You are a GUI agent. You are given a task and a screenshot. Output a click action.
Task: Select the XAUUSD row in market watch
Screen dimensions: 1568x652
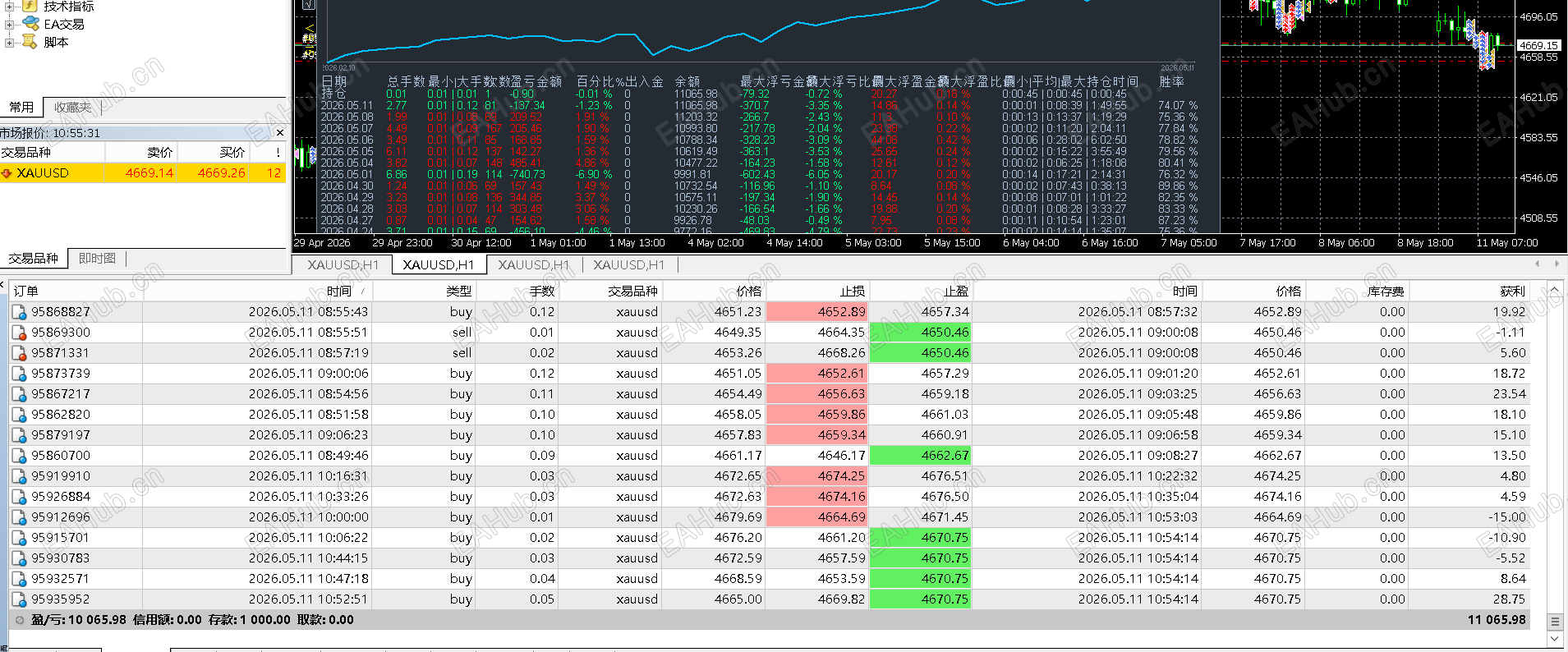tap(143, 173)
